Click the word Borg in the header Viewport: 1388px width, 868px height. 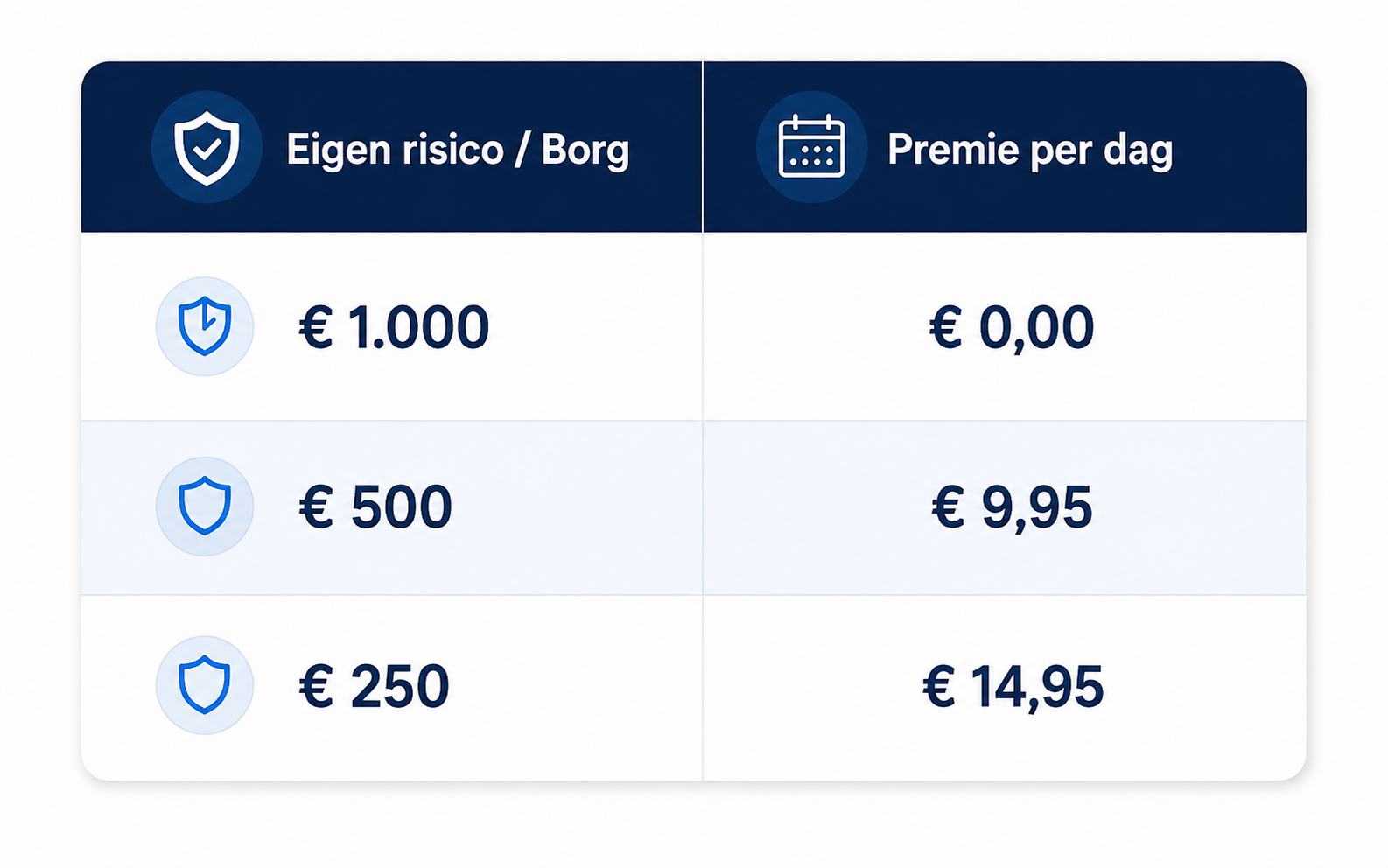(585, 150)
